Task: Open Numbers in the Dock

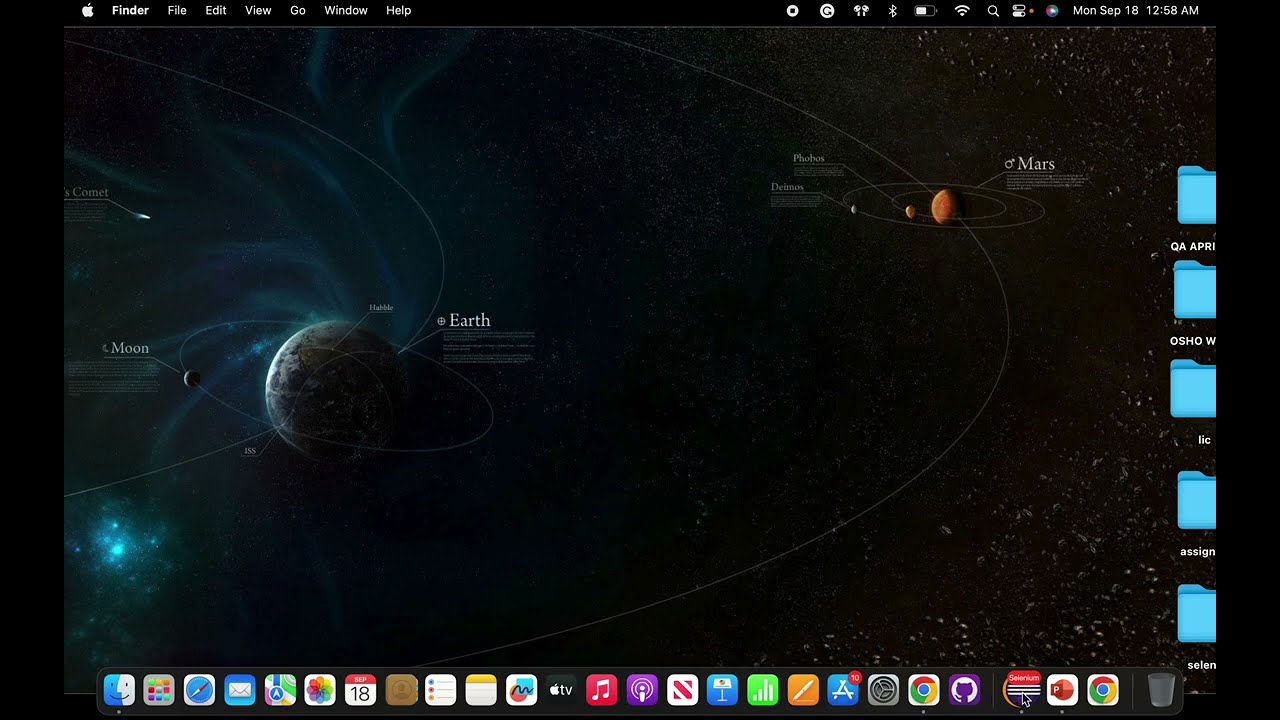Action: click(763, 690)
